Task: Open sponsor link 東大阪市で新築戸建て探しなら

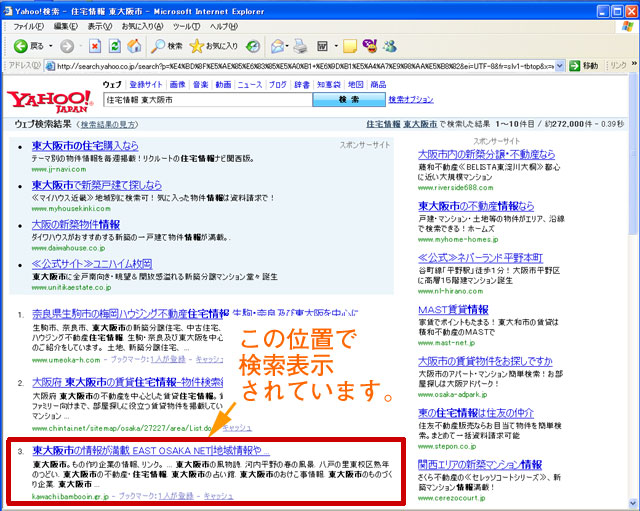Action: tap(97, 185)
